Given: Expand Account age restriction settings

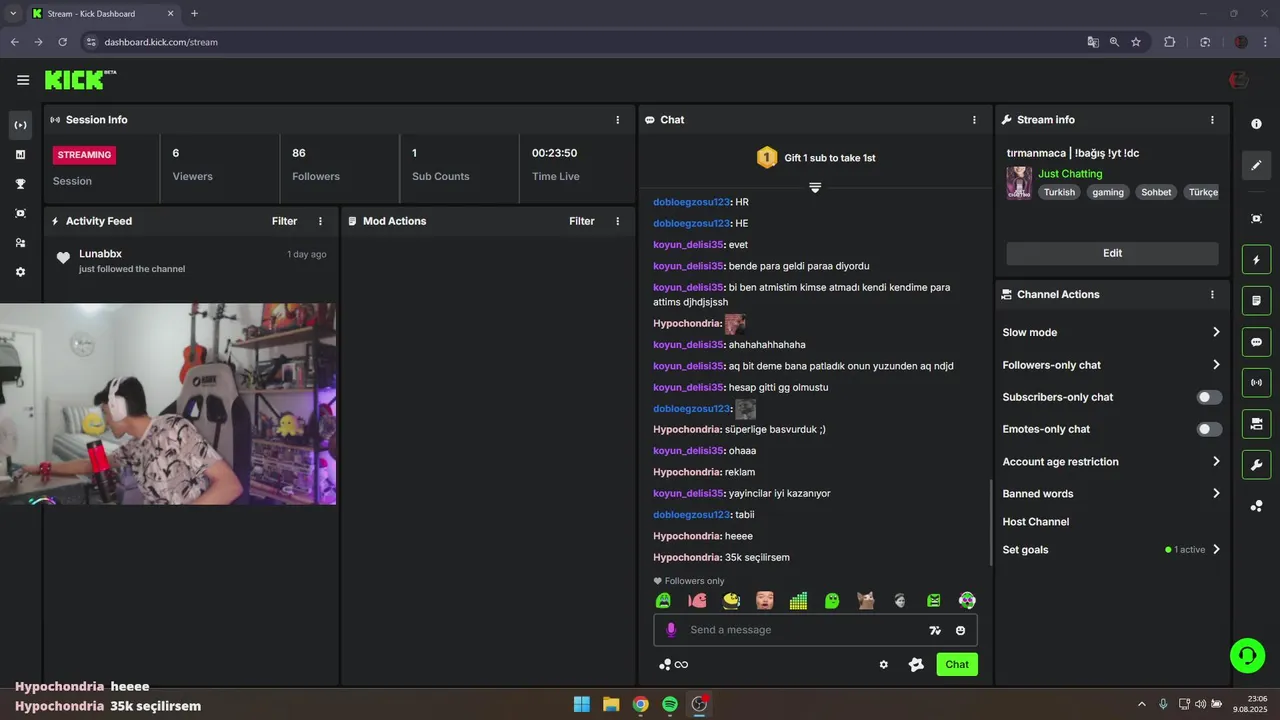Looking at the screenshot, I should tap(1112, 462).
